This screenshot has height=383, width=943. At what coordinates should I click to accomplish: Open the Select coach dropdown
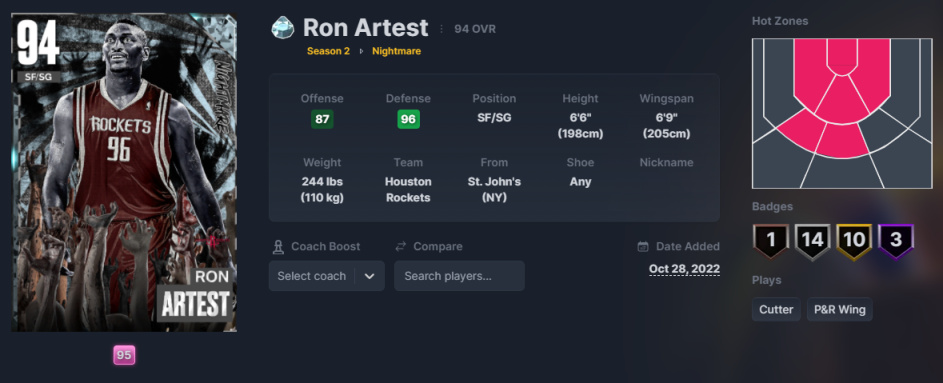(327, 276)
